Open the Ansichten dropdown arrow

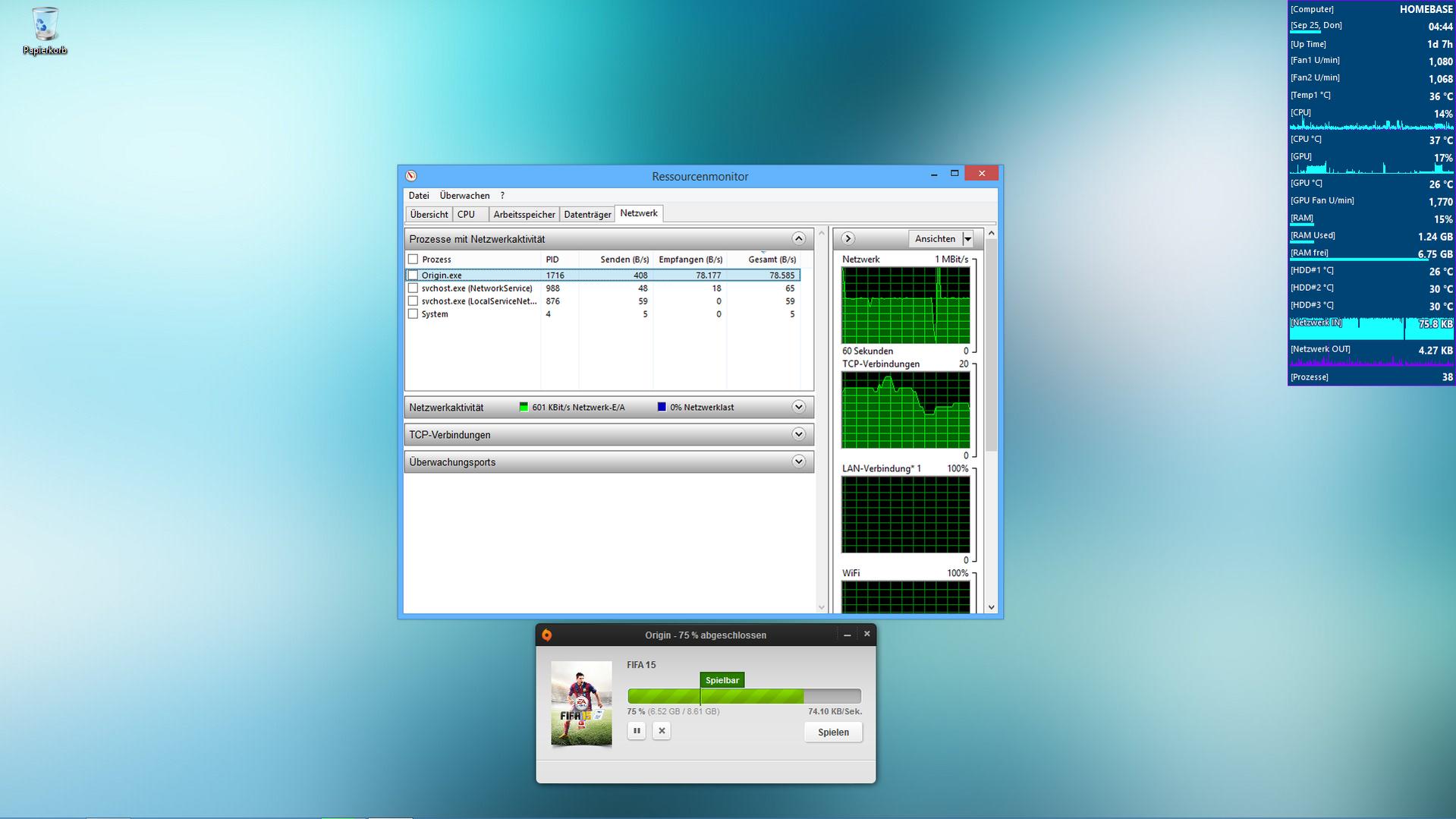pyautogui.click(x=967, y=239)
